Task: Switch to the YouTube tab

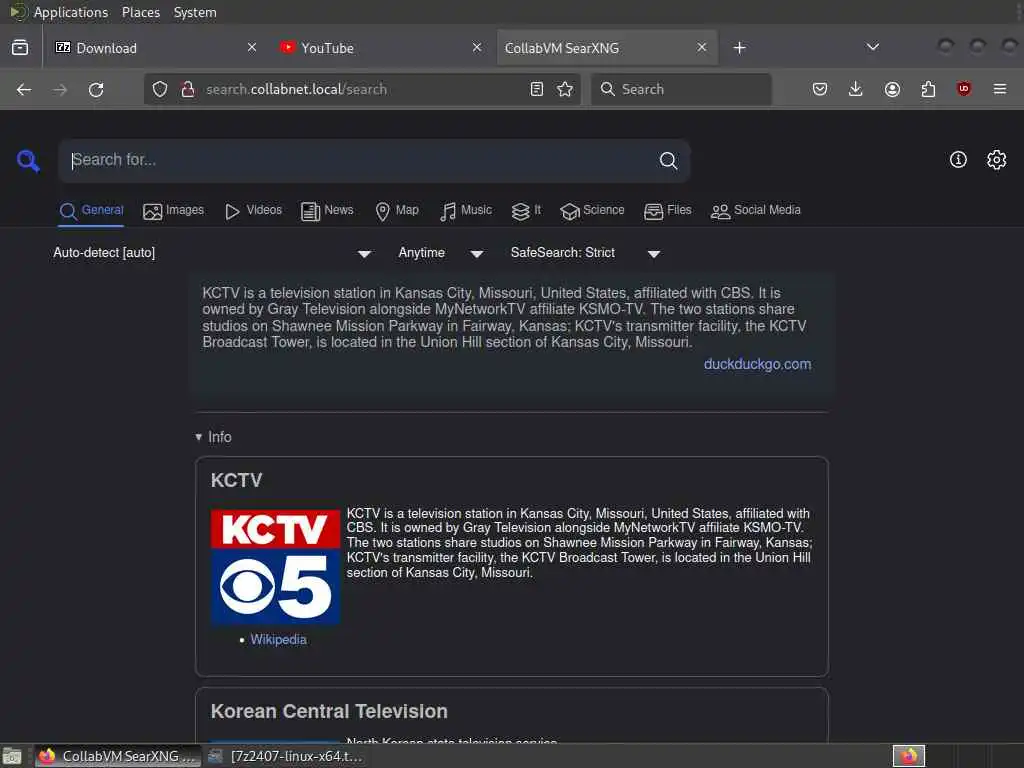Action: pyautogui.click(x=381, y=48)
